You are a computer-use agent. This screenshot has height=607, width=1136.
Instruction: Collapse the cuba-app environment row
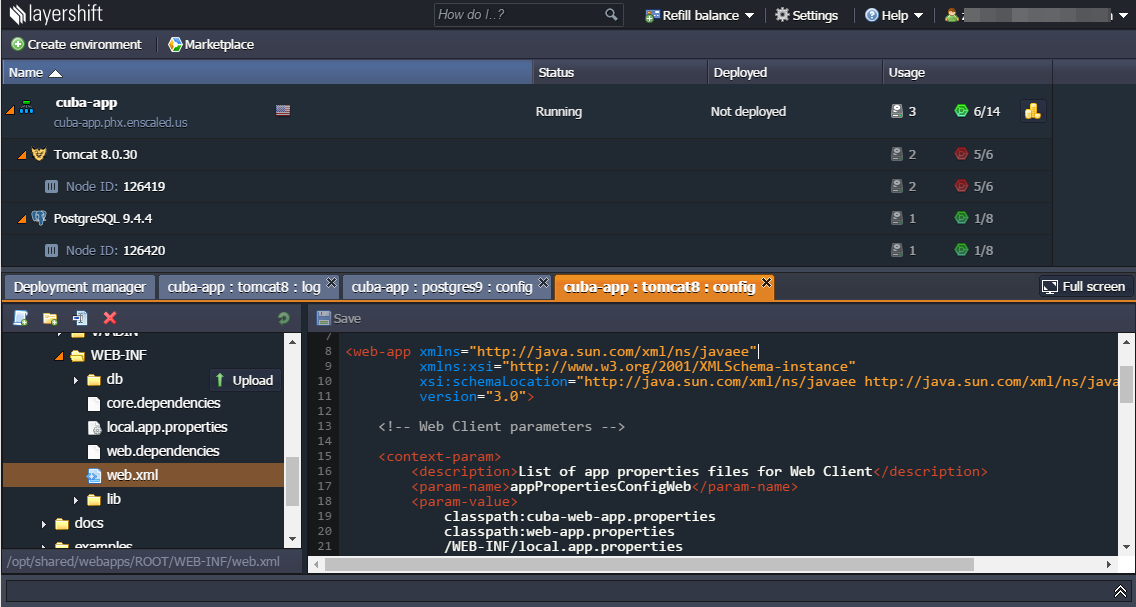pos(10,110)
